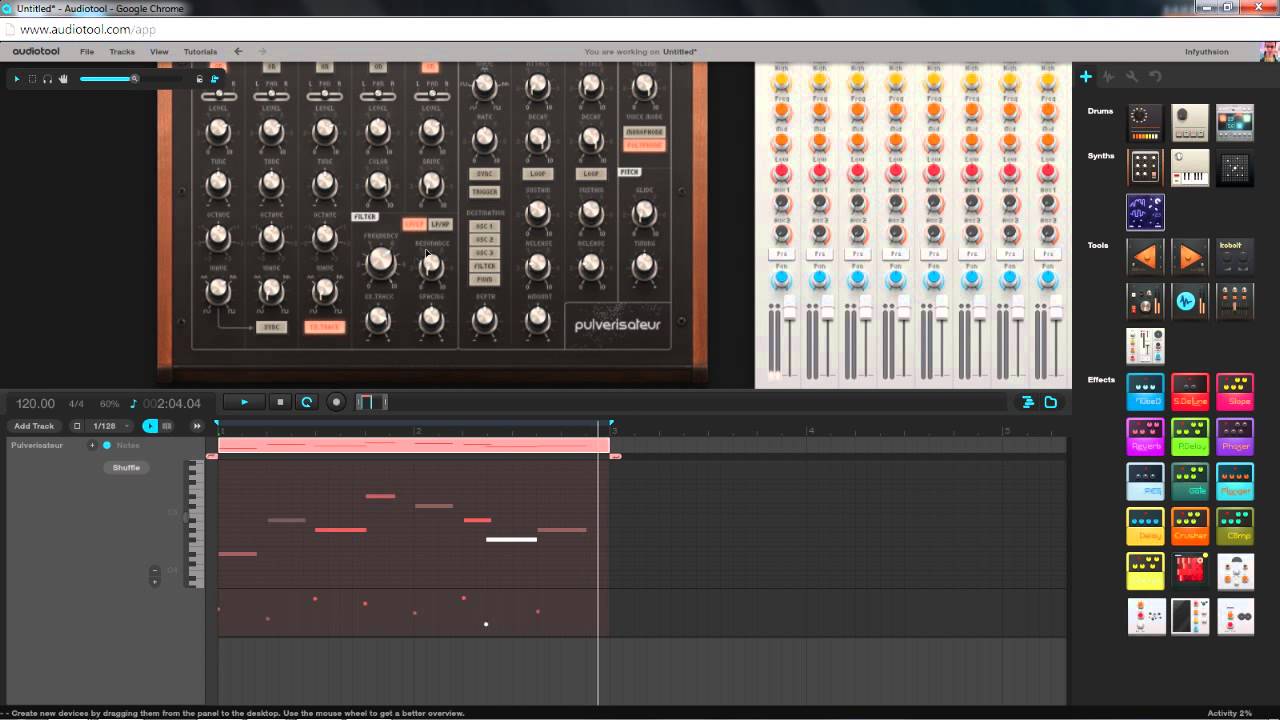Select POLYPHONE voice mode
1280x720 pixels.
(x=644, y=145)
